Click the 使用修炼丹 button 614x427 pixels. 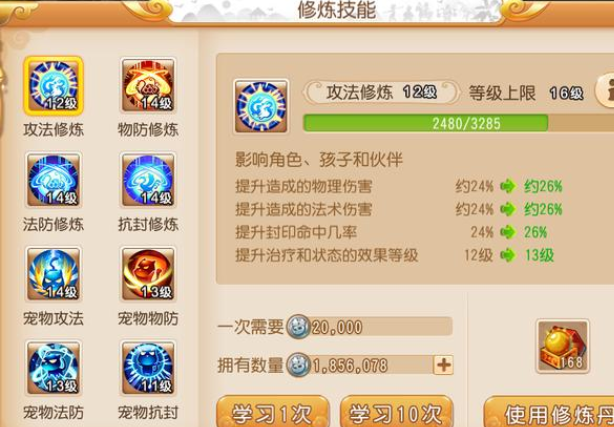pos(549,413)
